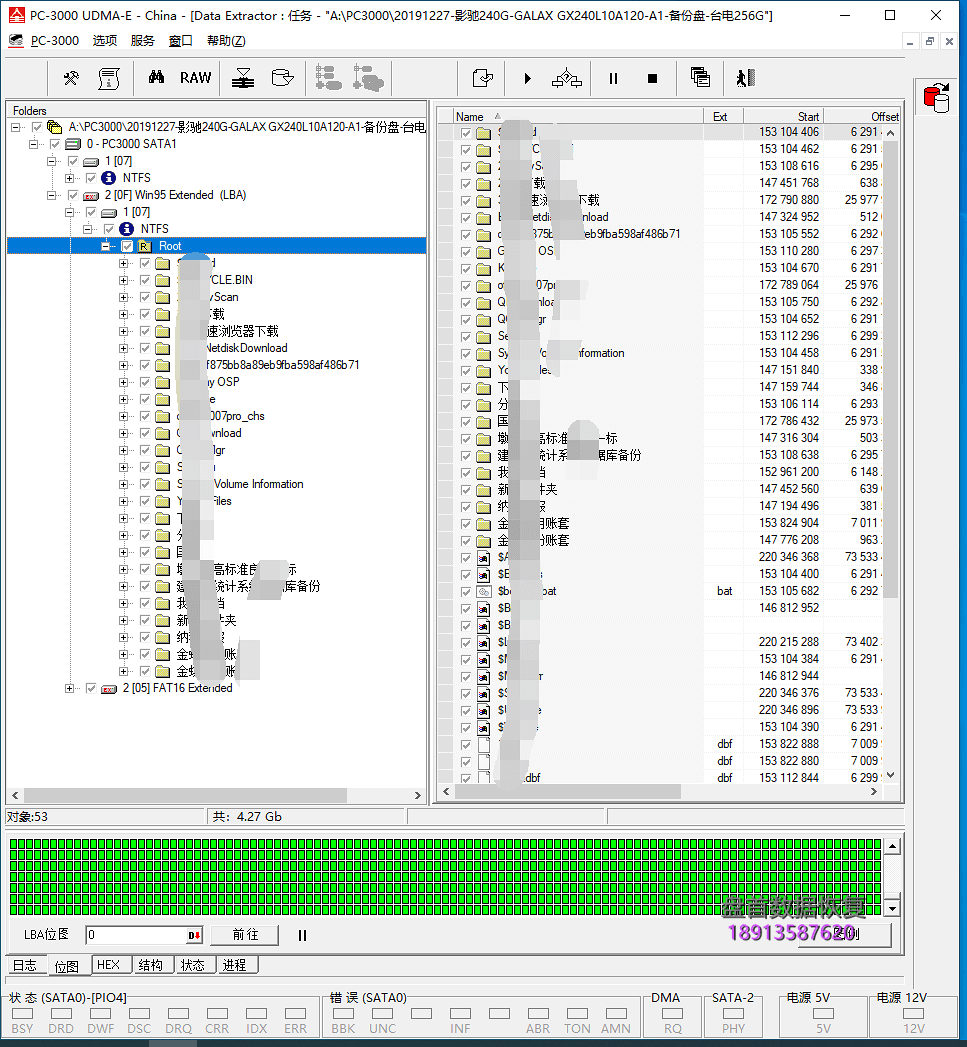Sort file list by Start column header
This screenshot has height=1047, width=967.
(x=783, y=116)
